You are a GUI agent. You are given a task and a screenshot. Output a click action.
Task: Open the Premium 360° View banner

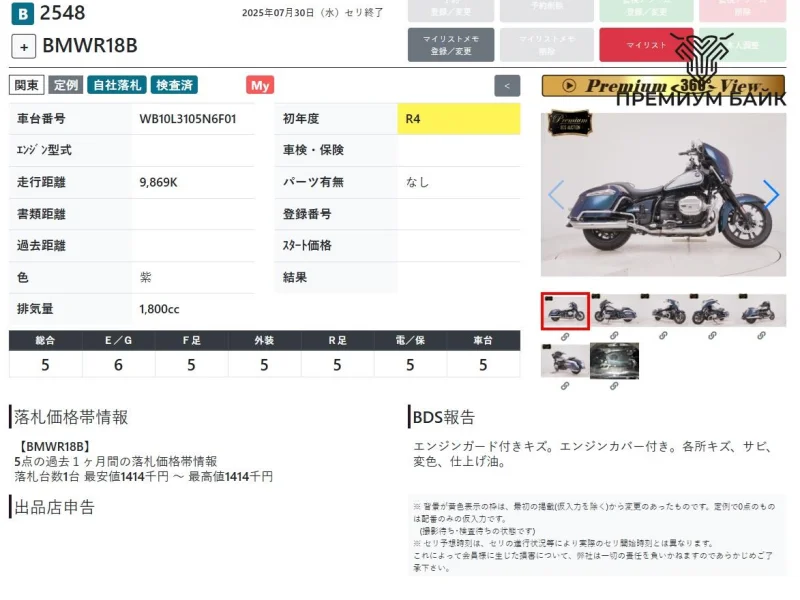[x=663, y=86]
